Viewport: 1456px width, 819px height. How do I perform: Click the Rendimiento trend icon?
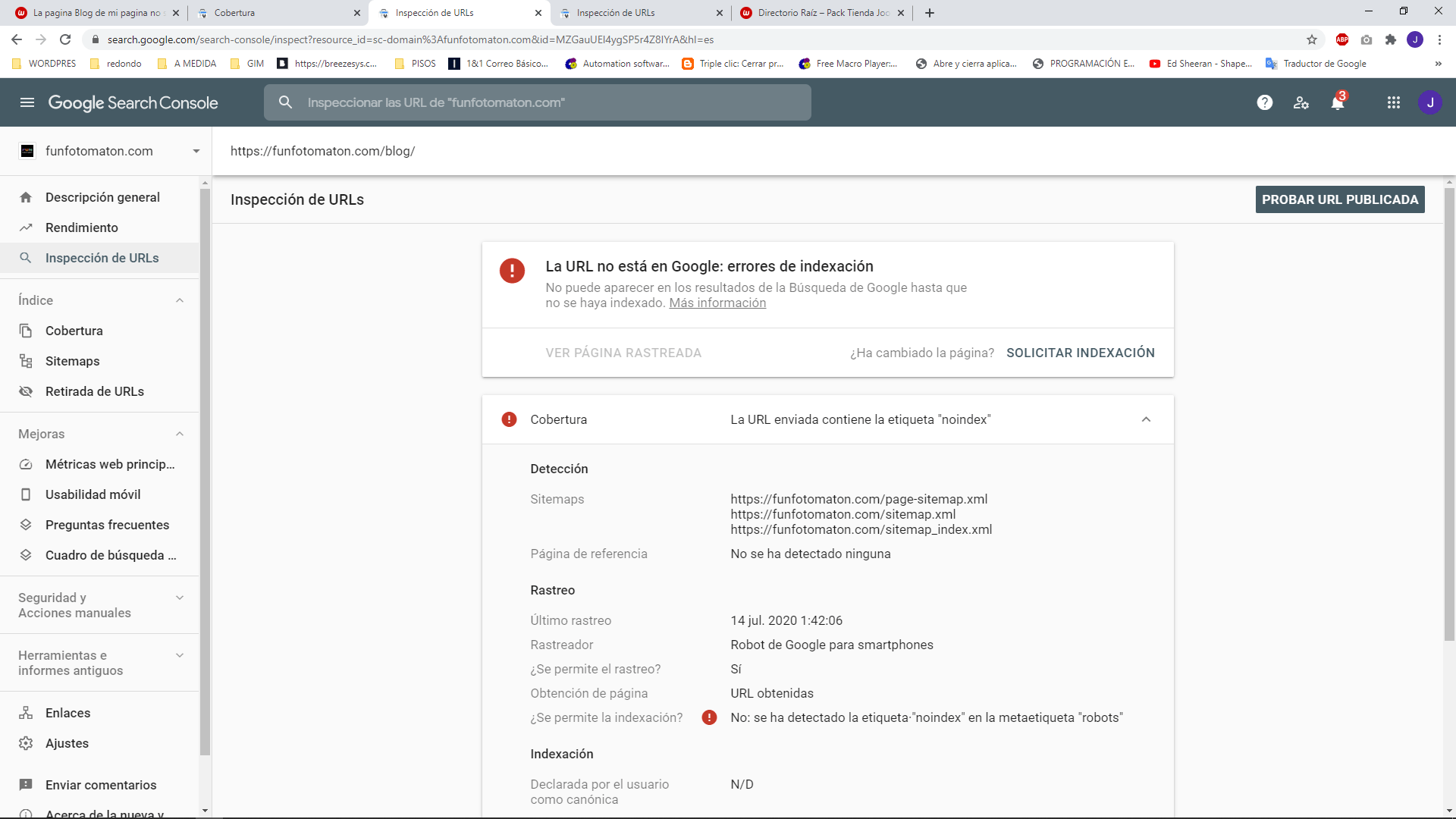pyautogui.click(x=26, y=227)
